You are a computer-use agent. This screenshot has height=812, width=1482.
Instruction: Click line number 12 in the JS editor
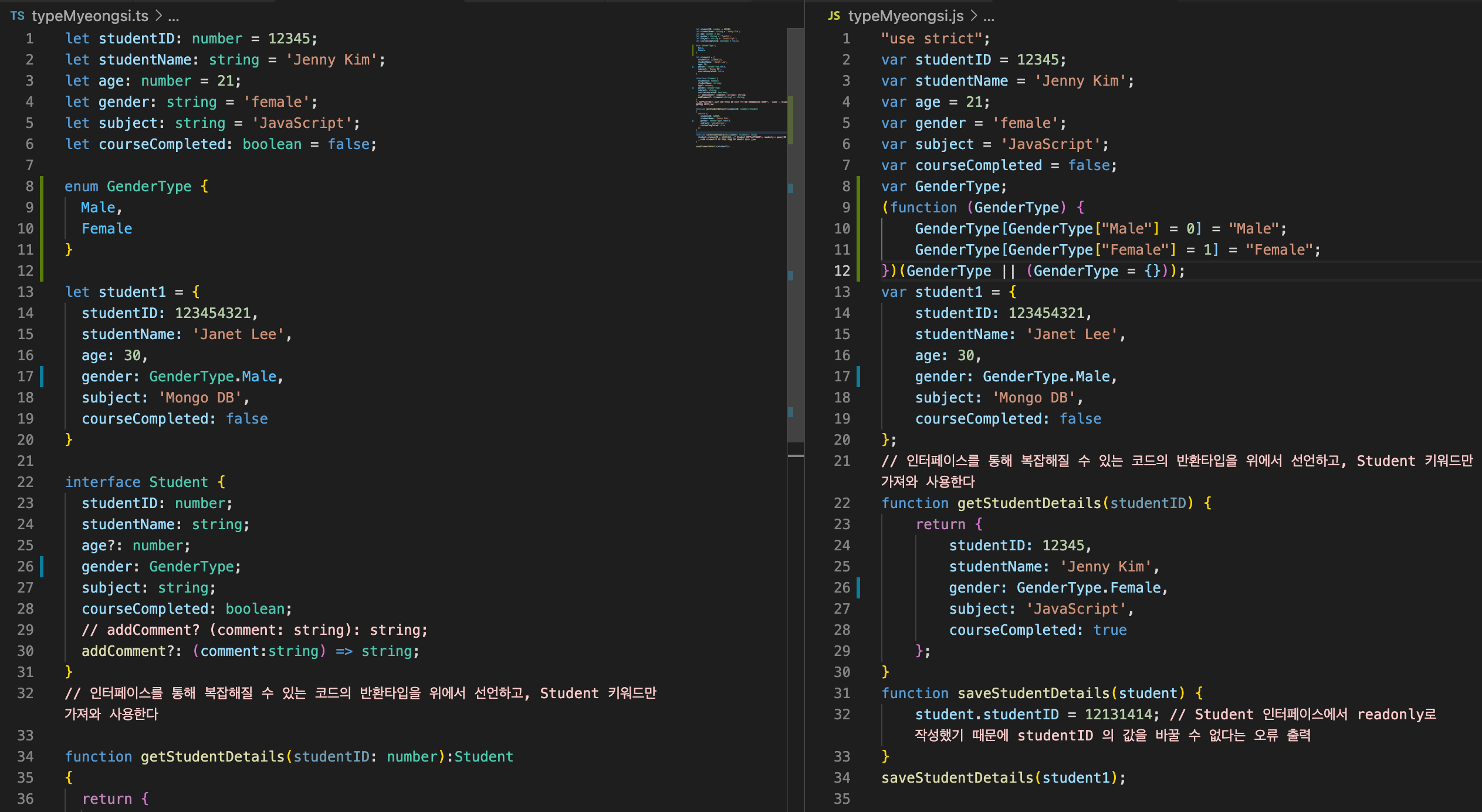(842, 271)
